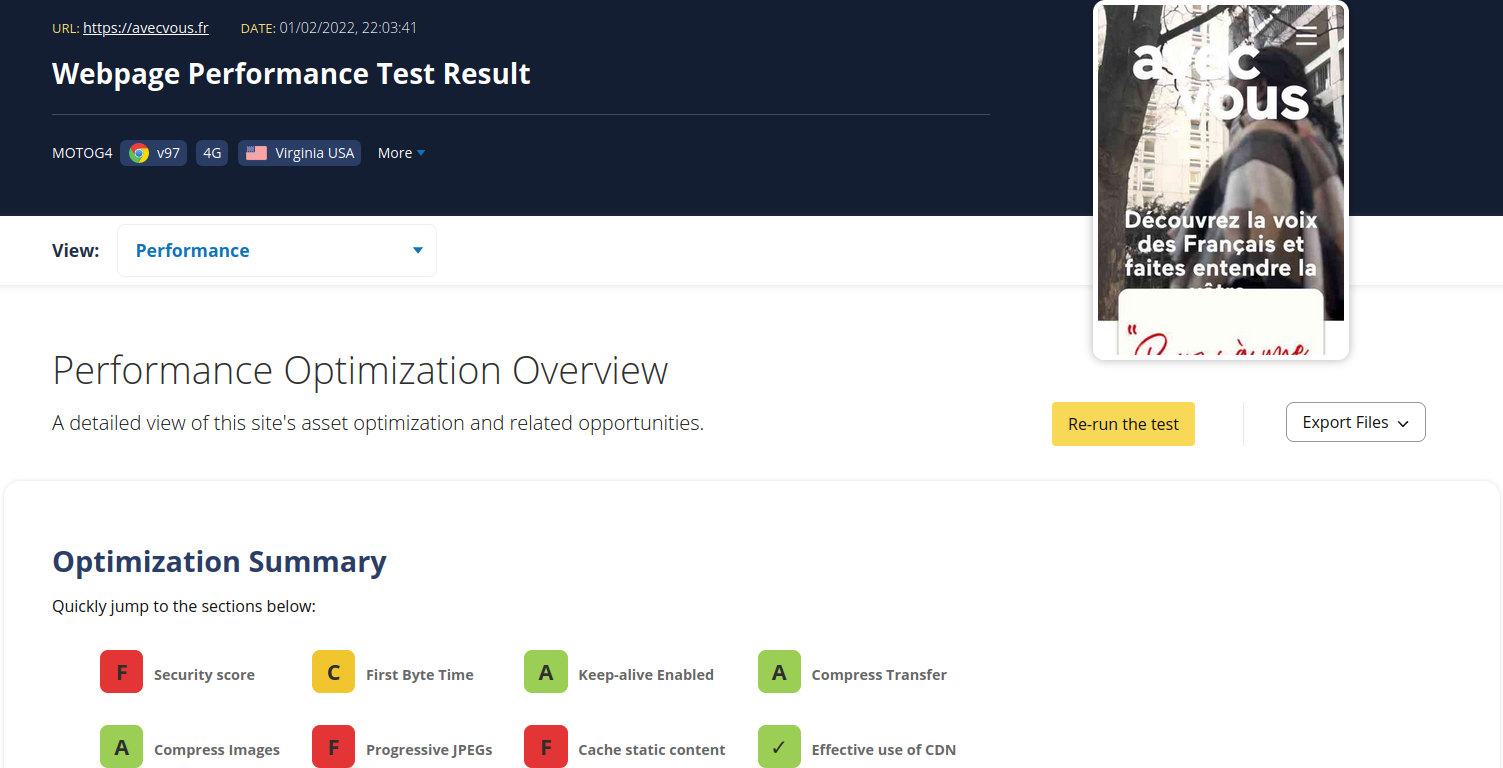Click the 4G connection speed badge
This screenshot has width=1503, height=768.
click(x=211, y=152)
